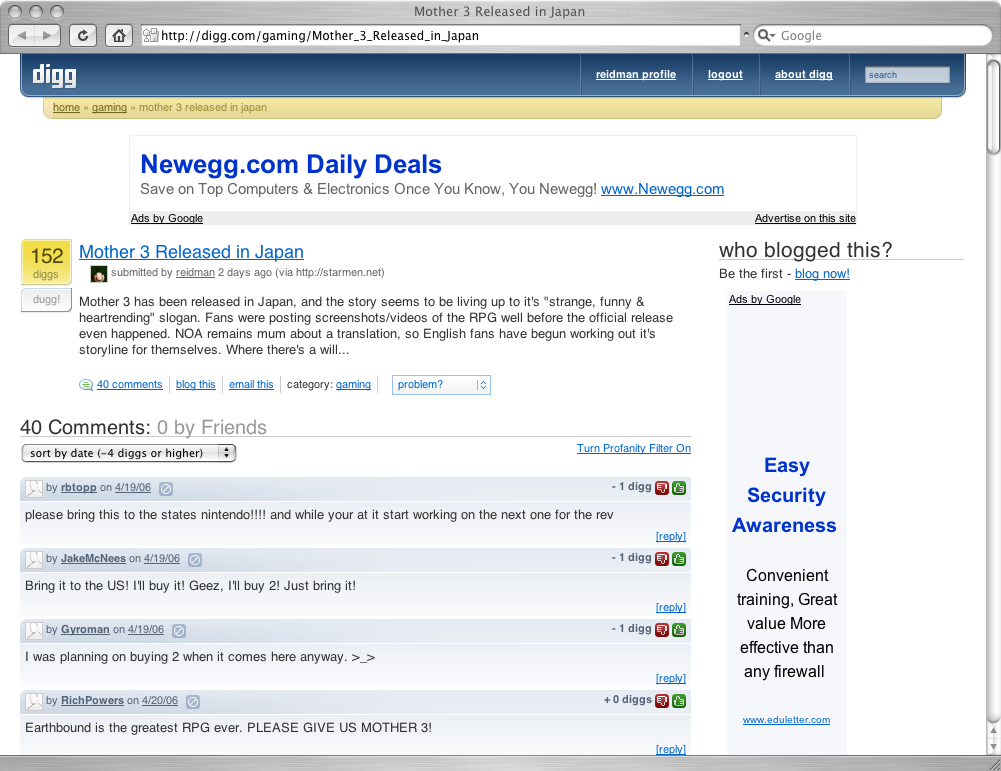Click block-user circle icon next to JakeMcNees

195,560
